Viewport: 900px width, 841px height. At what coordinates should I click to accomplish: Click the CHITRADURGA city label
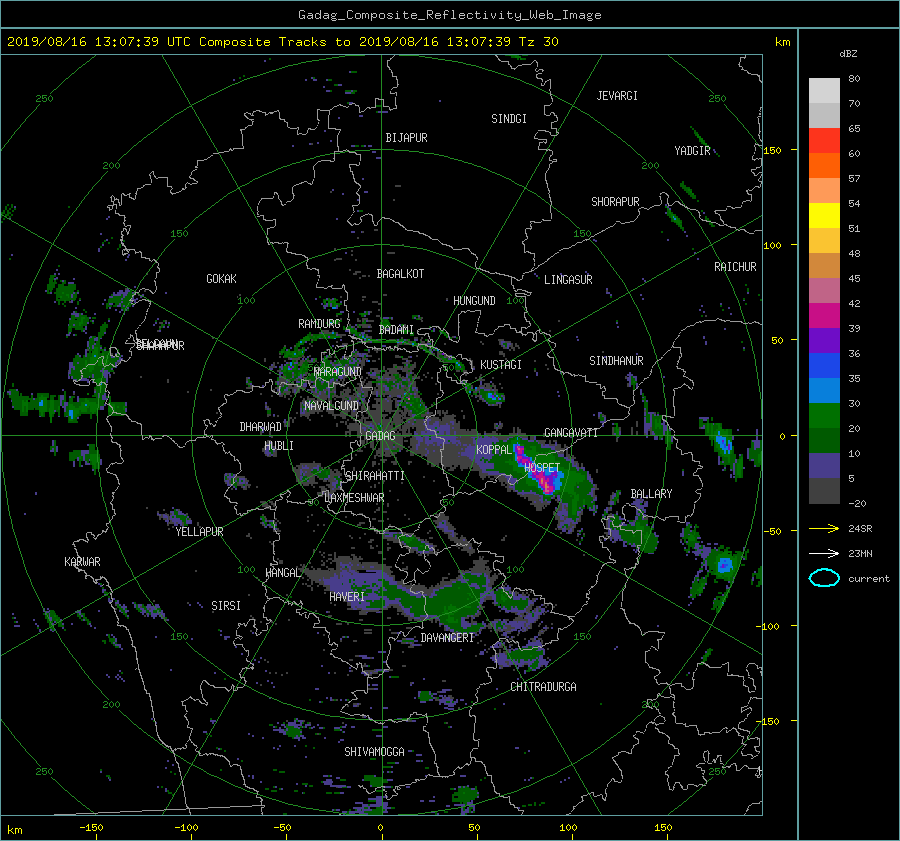pos(544,687)
